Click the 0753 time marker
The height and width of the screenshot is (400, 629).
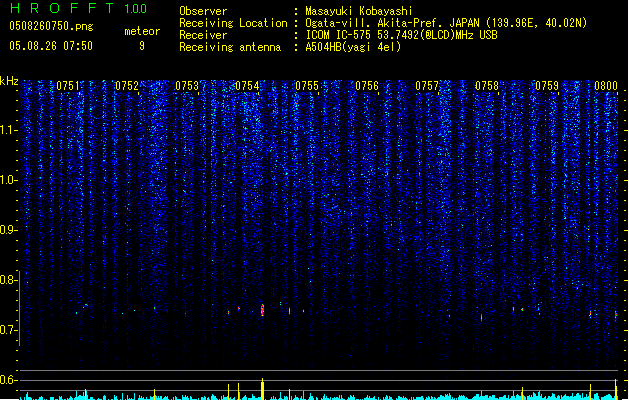click(x=187, y=86)
